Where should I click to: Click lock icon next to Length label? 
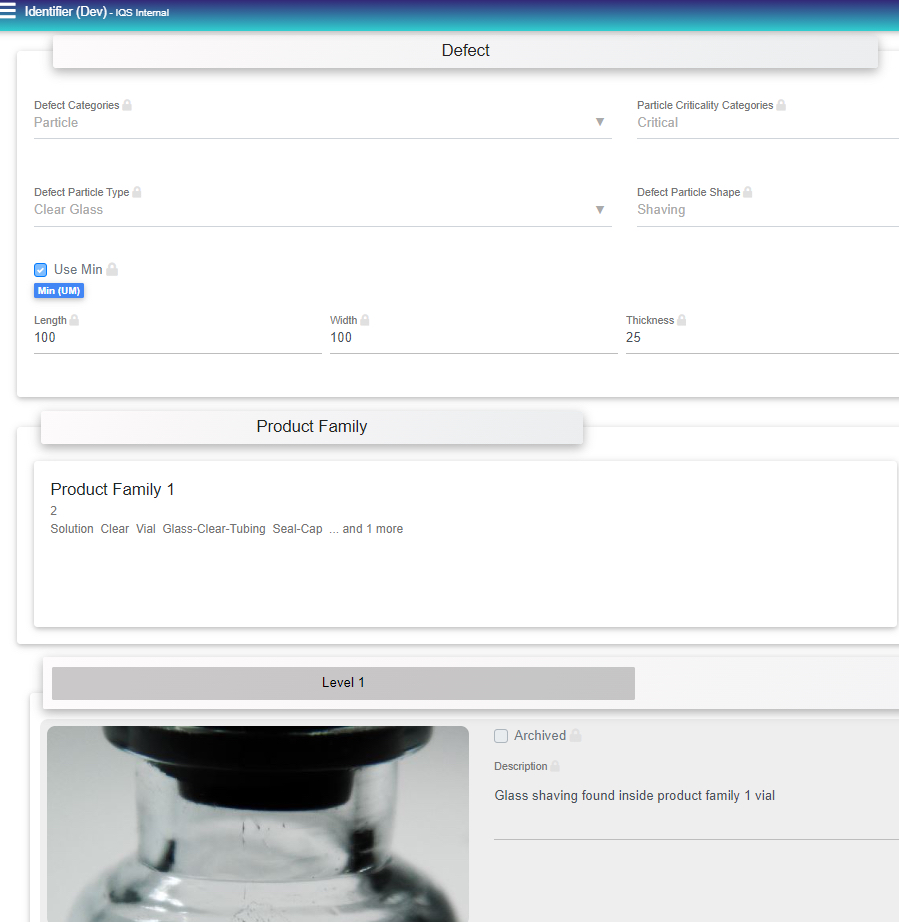(74, 320)
